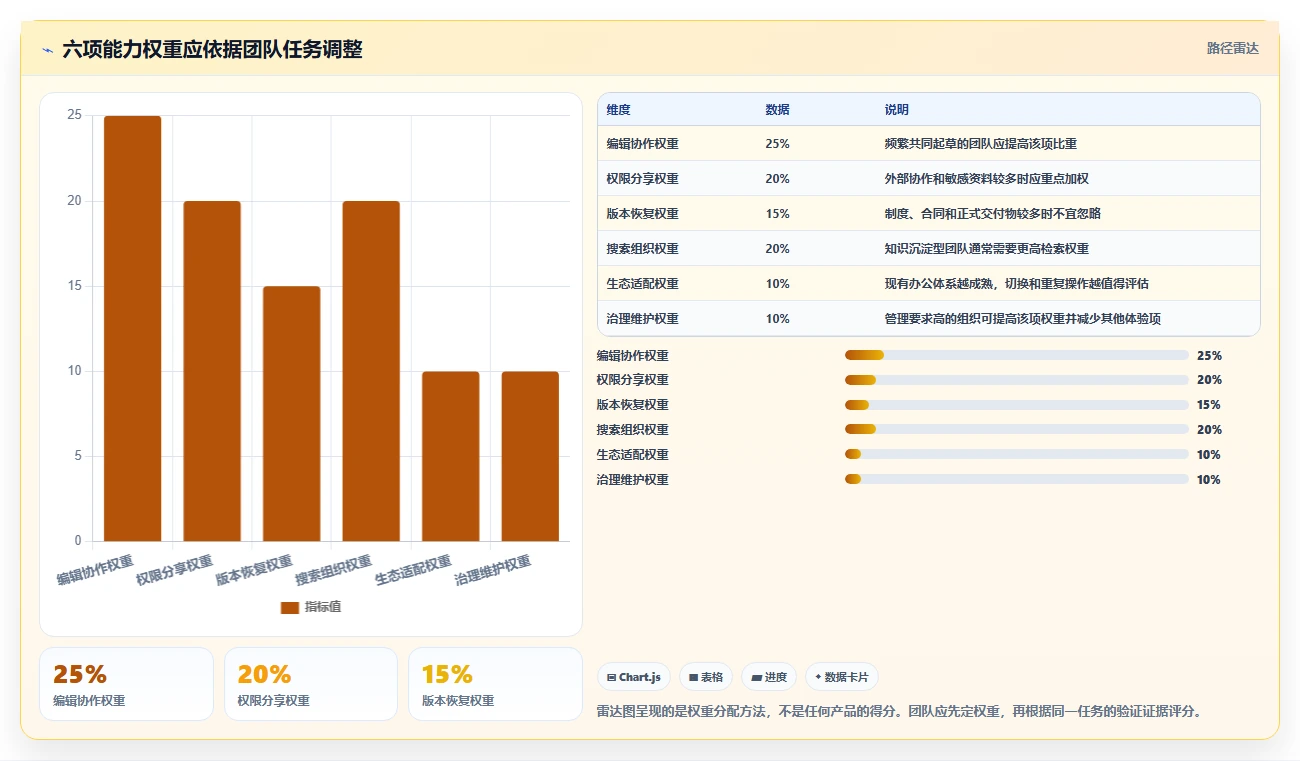Click the 说明 column header

(x=897, y=110)
